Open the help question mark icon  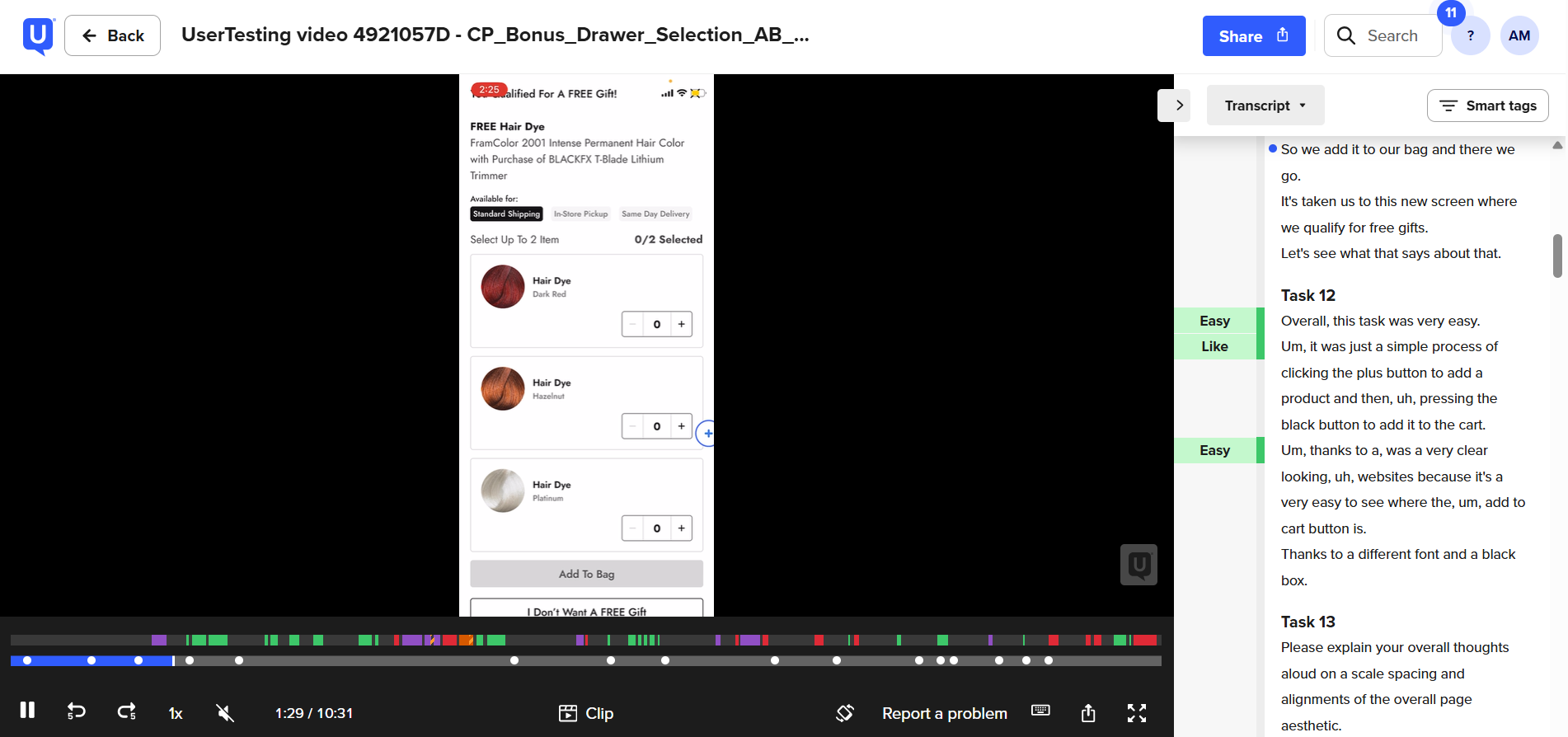(x=1471, y=35)
